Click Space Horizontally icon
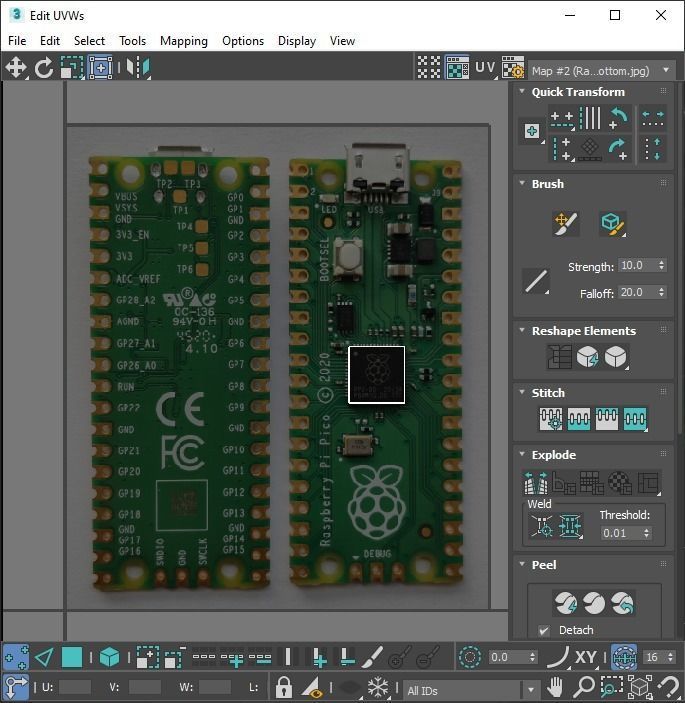 coord(653,119)
